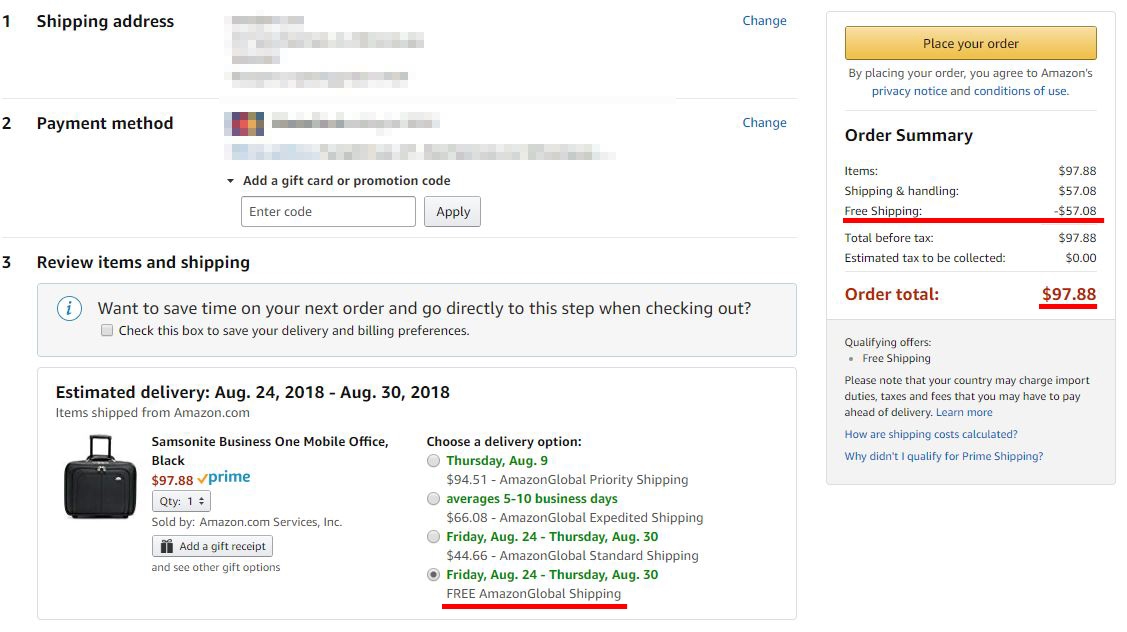The width and height of the screenshot is (1127, 632).
Task: Click the gift icon on Add a gift receipt
Action: pyautogui.click(x=167, y=546)
